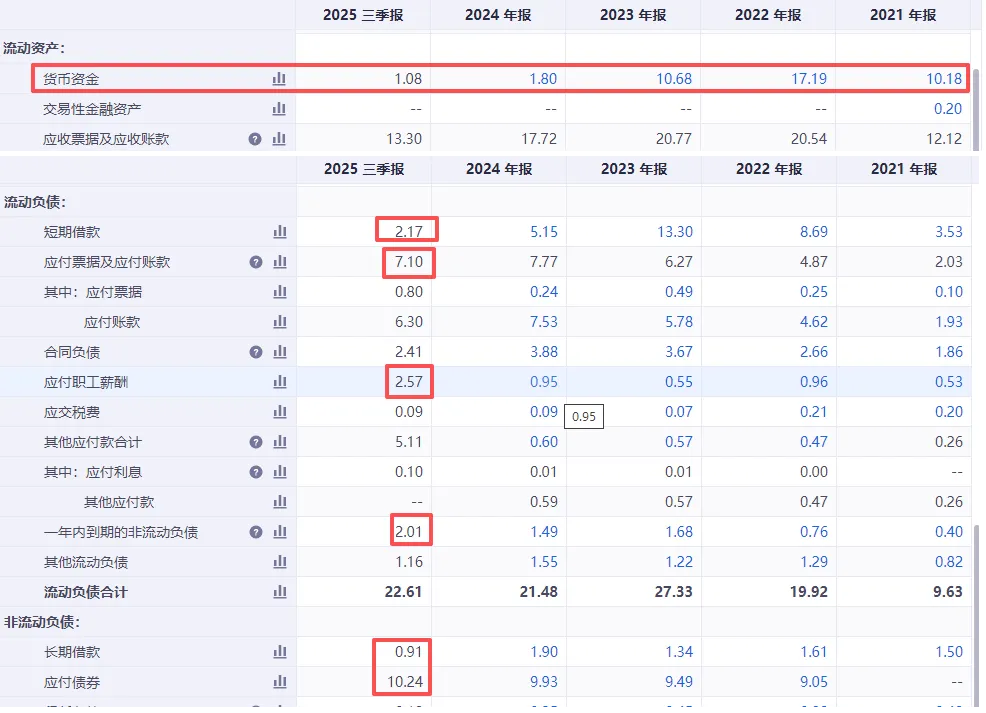Viewport: 986px width, 713px height.
Task: Click help icon beside 其他应付款合计
Action: [x=256, y=442]
